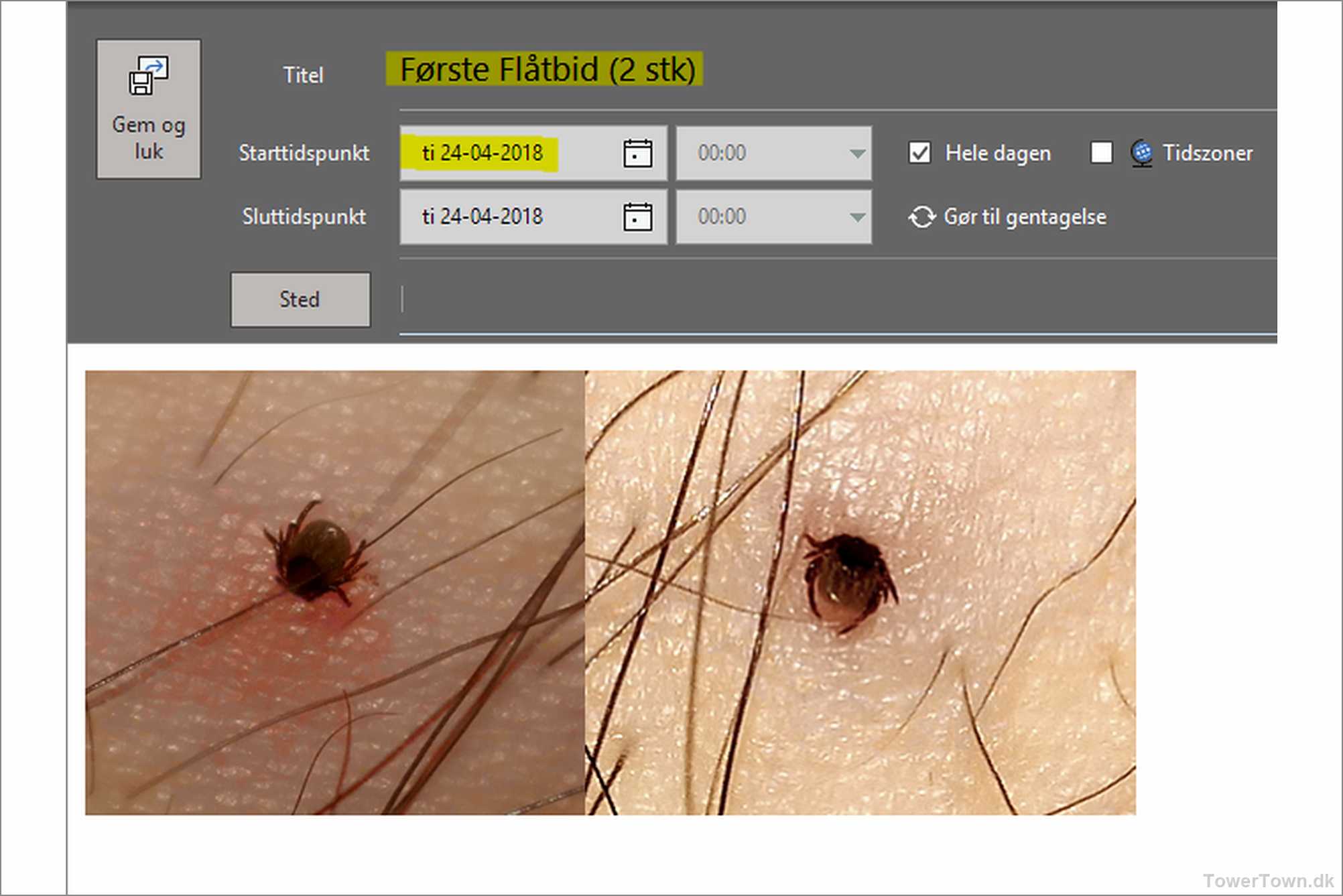The height and width of the screenshot is (896, 1343).
Task: Click the Tidszoner globe icon
Action: pyautogui.click(x=1141, y=153)
